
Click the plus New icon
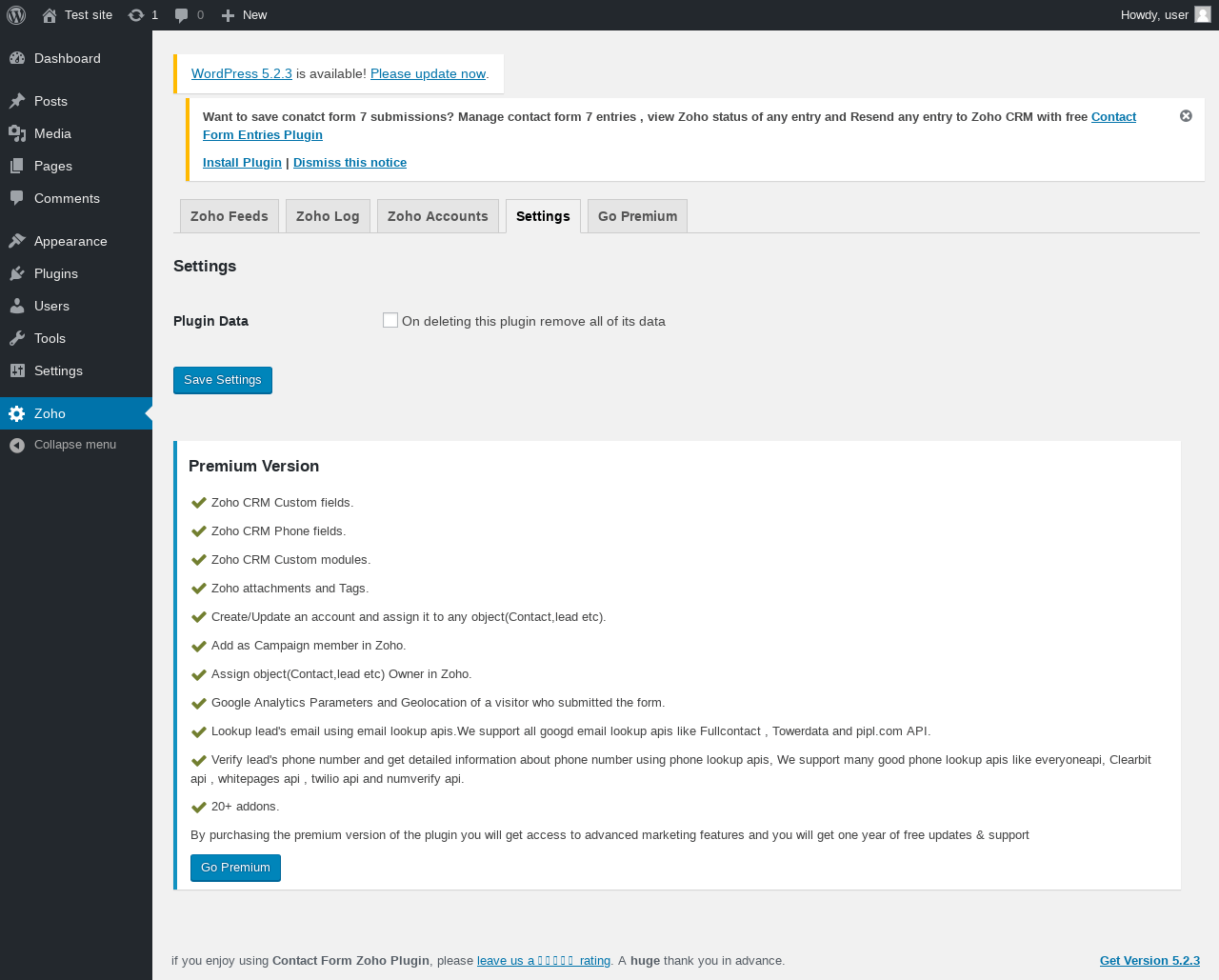[228, 15]
